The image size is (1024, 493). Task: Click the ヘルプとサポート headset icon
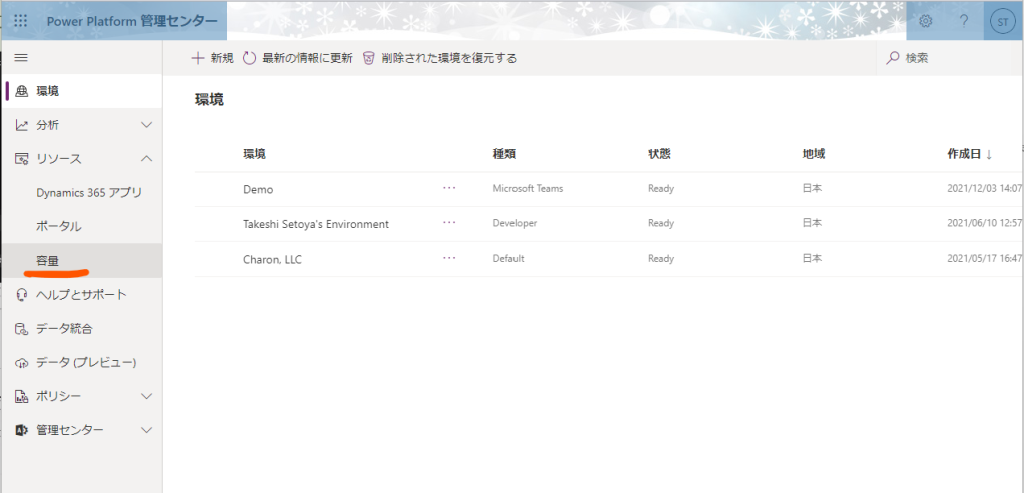coord(22,294)
